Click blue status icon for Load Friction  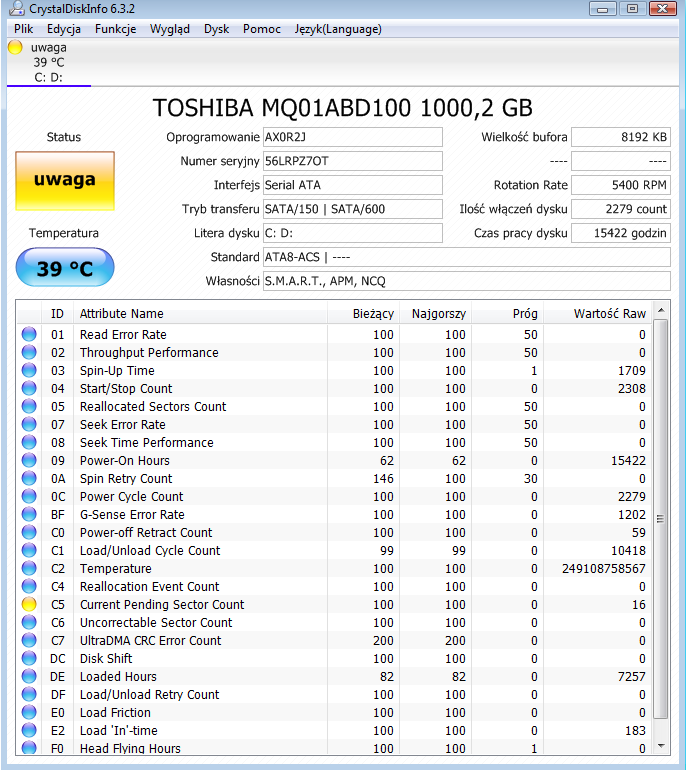click(x=29, y=712)
